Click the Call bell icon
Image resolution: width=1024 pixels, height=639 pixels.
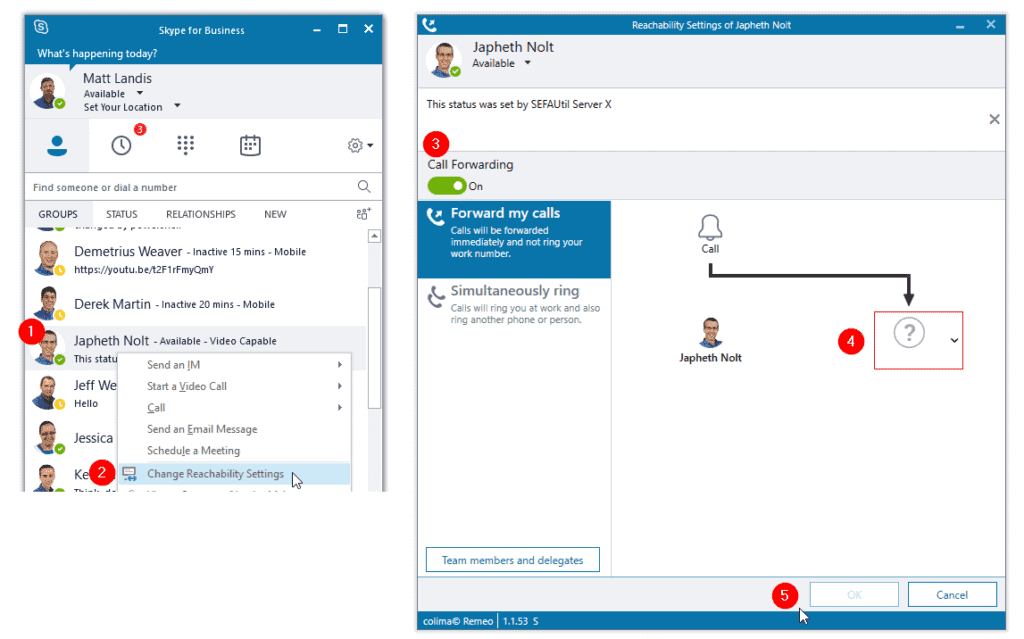pos(710,228)
